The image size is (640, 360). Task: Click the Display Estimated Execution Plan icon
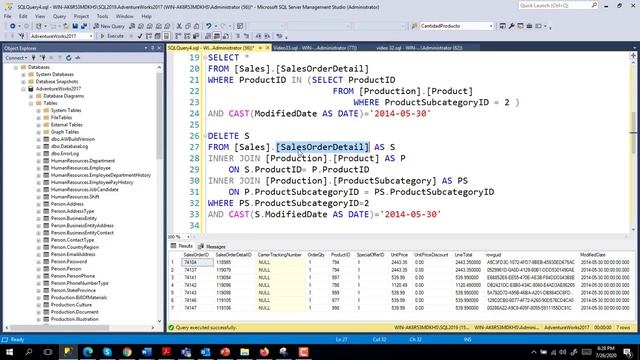pyautogui.click(x=149, y=36)
